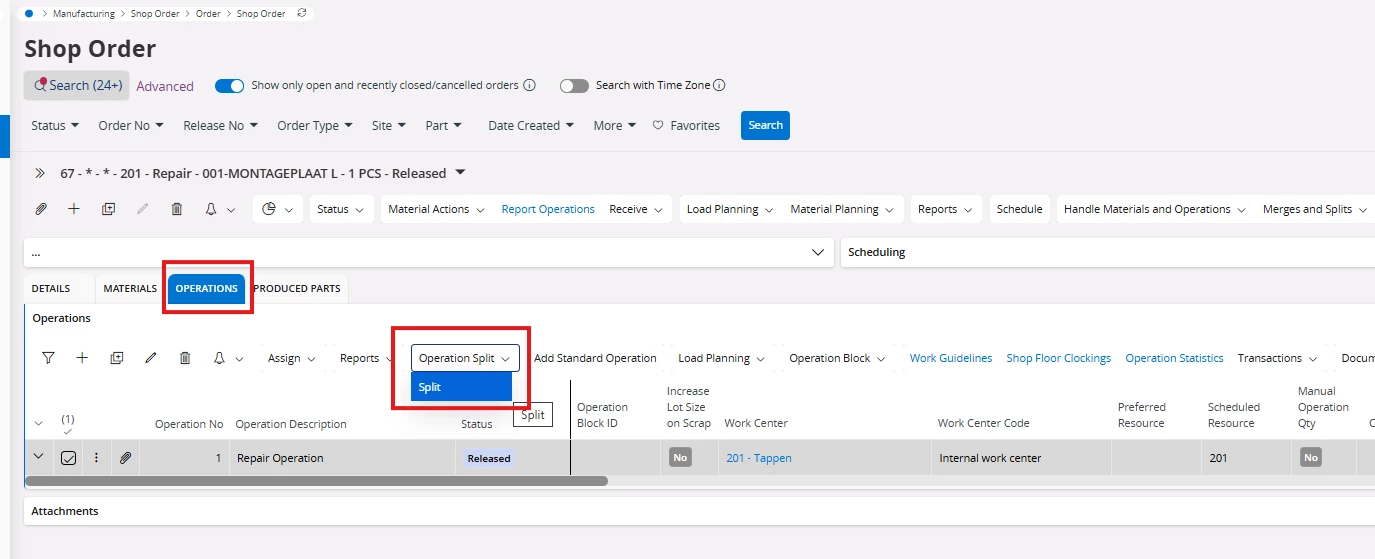
Task: Click the Manual Operation Qty No badge
Action: click(1311, 458)
